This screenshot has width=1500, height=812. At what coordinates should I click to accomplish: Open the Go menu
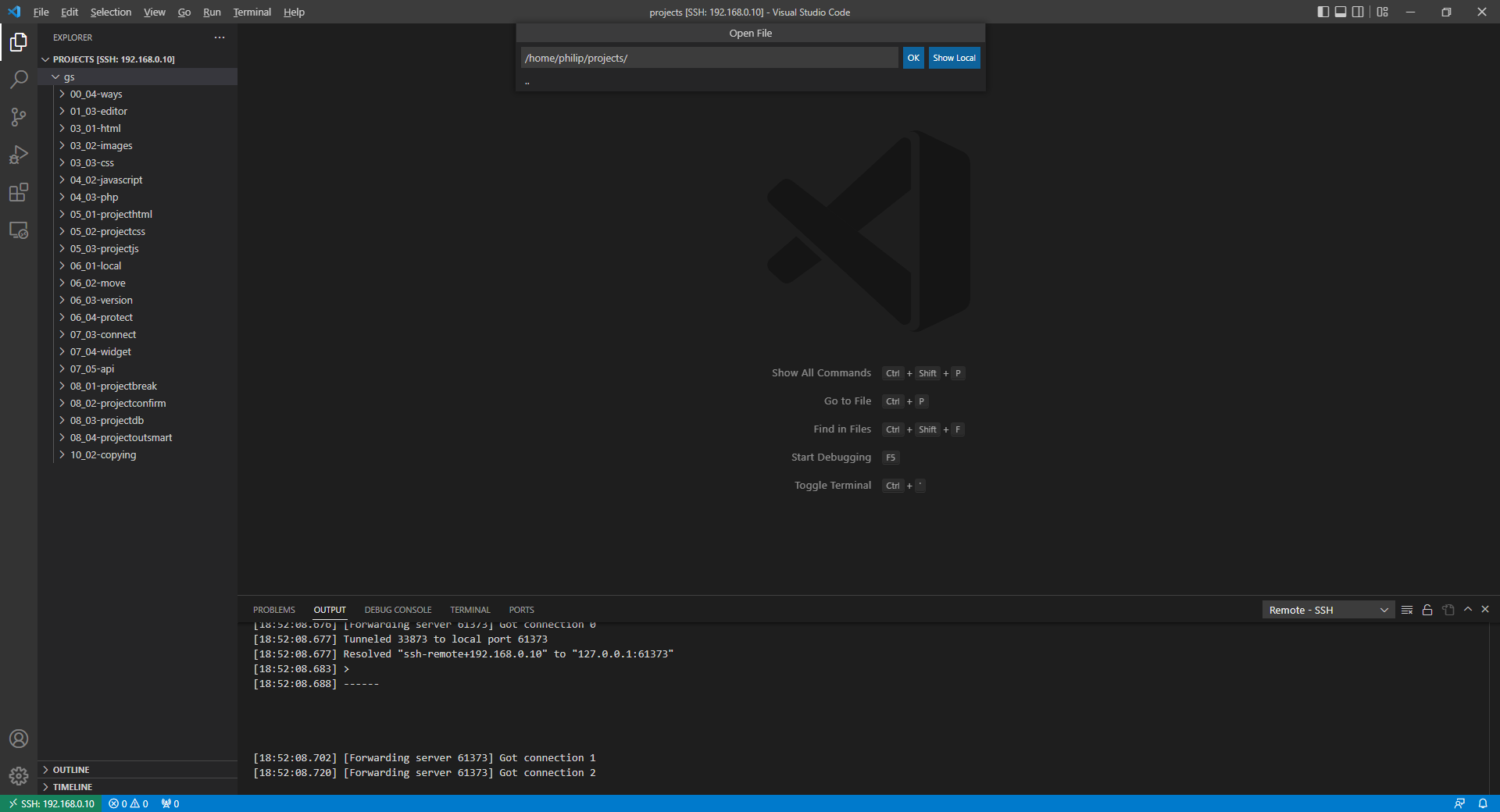pyautogui.click(x=184, y=12)
